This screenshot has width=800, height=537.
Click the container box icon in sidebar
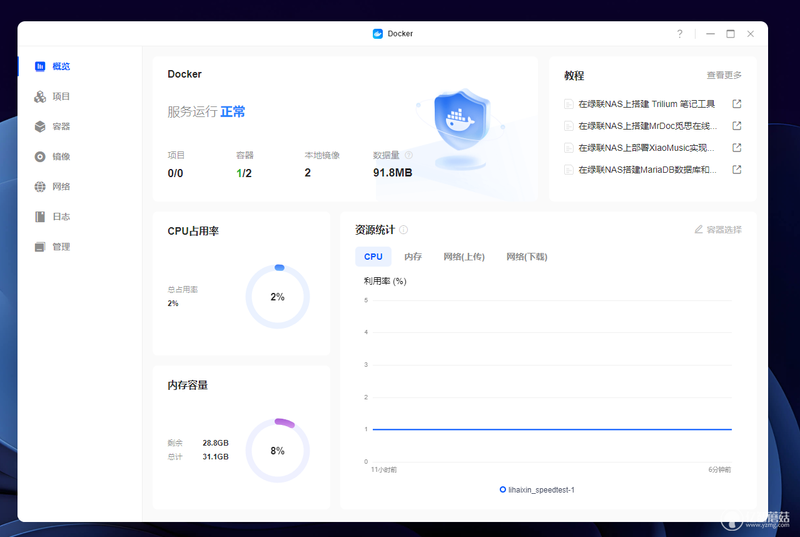pos(40,126)
